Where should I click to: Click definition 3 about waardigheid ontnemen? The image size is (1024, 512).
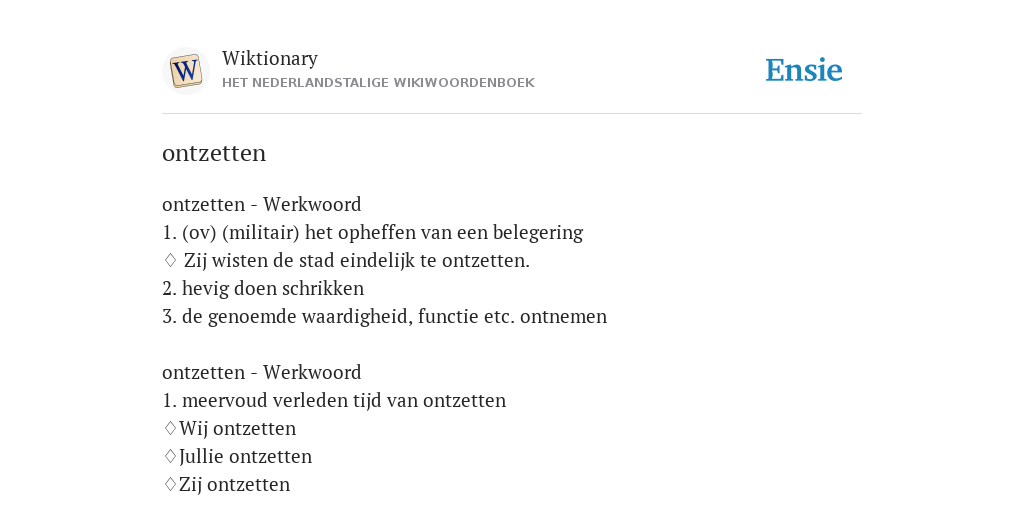coord(385,317)
